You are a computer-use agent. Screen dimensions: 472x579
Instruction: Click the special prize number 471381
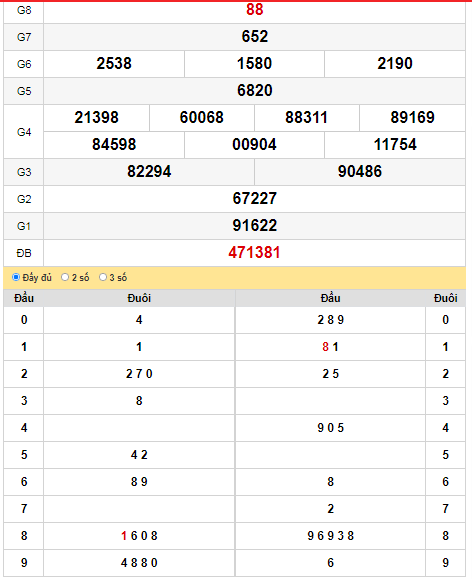tap(254, 253)
